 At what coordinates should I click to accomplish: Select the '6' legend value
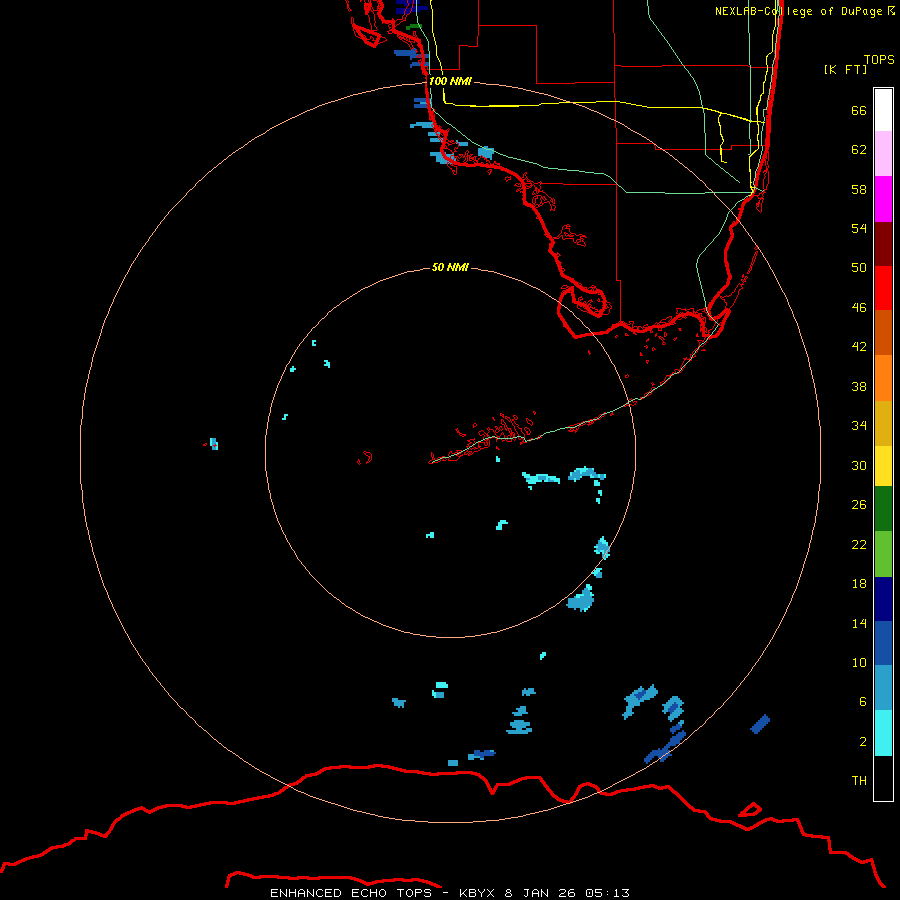[x=863, y=702]
